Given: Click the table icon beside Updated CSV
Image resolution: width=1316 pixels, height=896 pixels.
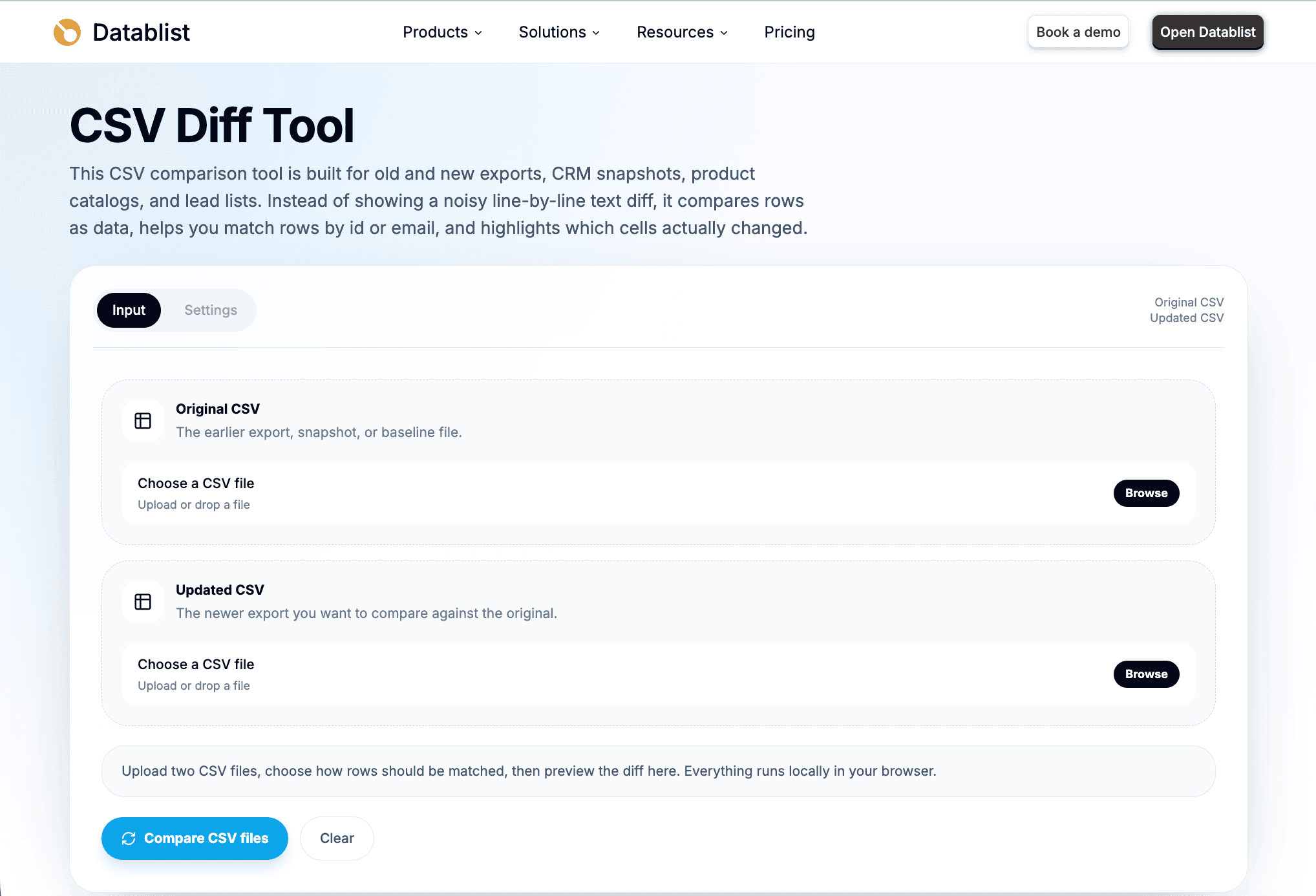Looking at the screenshot, I should pyautogui.click(x=143, y=602).
